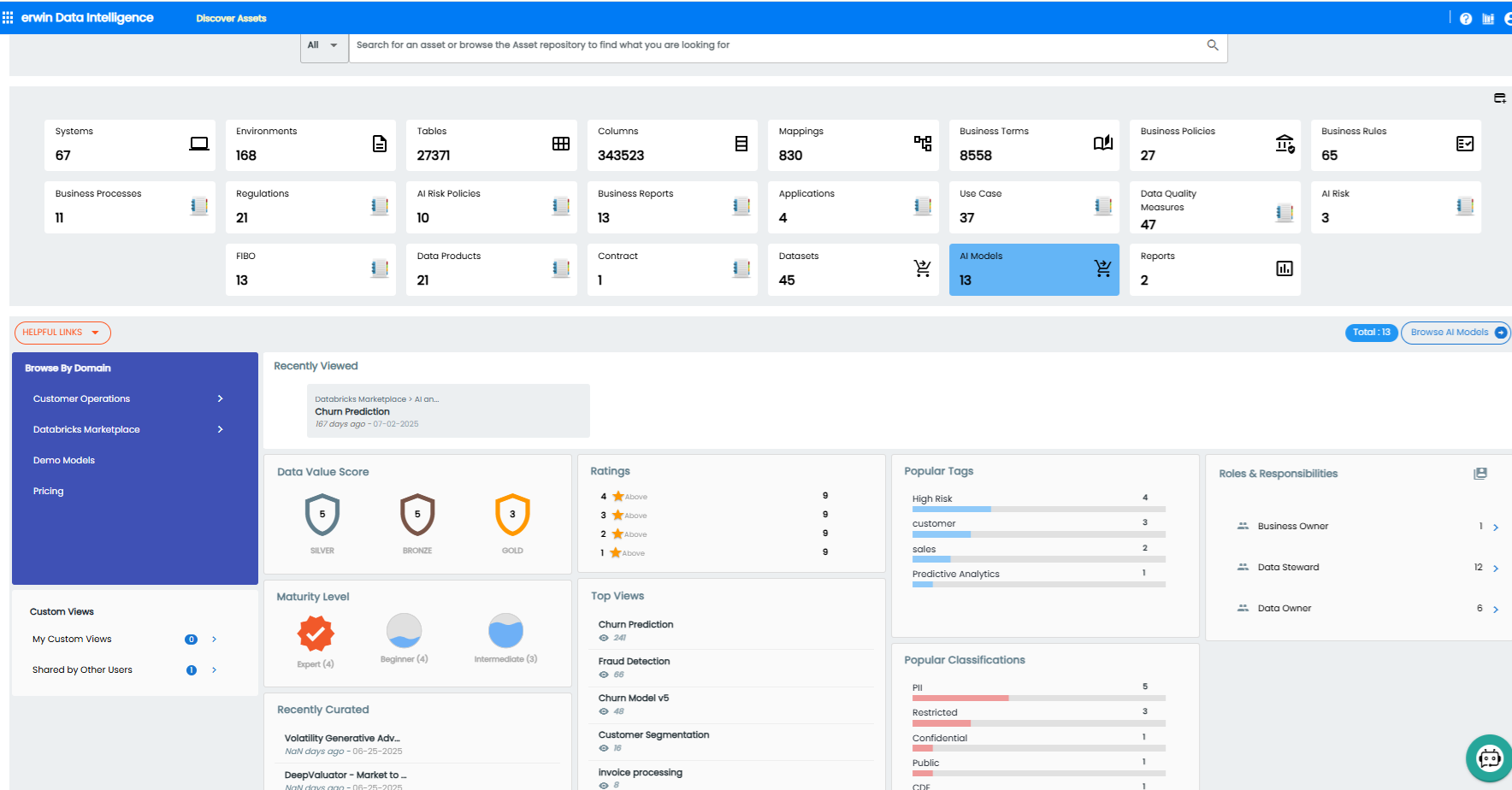Click the Total : 13 badge
1512x790 pixels.
point(1372,333)
